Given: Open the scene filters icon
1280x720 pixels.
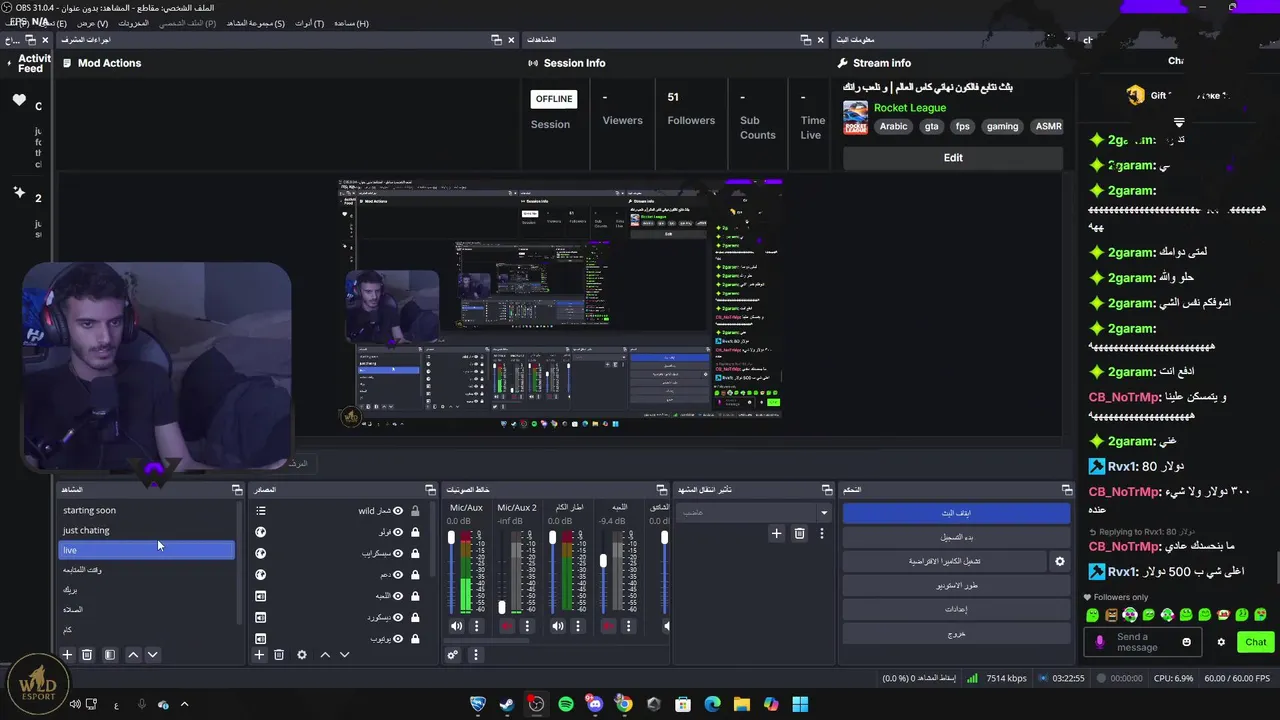Looking at the screenshot, I should pos(110,655).
